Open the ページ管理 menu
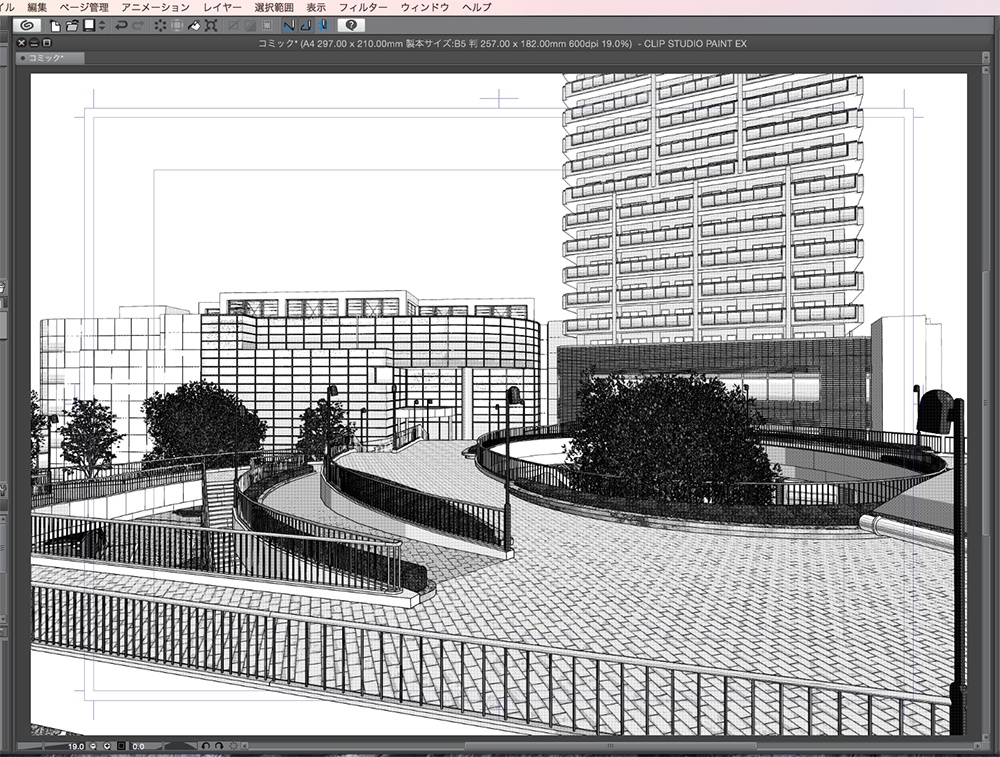Image resolution: width=1000 pixels, height=757 pixels. pos(84,7)
